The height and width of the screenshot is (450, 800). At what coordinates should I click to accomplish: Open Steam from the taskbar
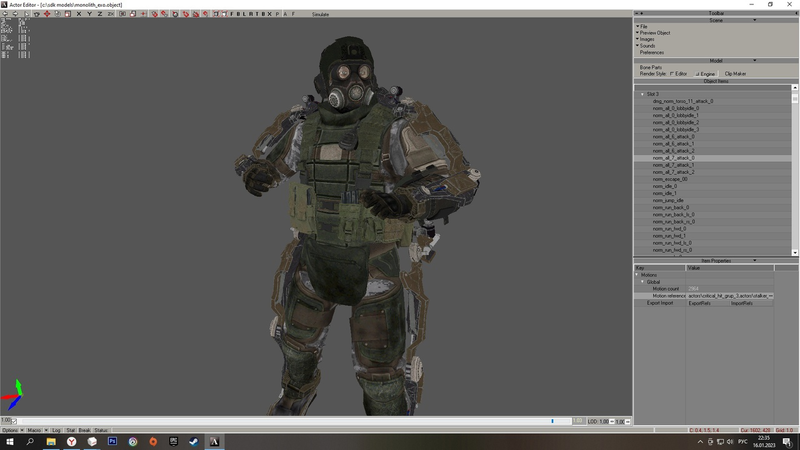[194, 442]
